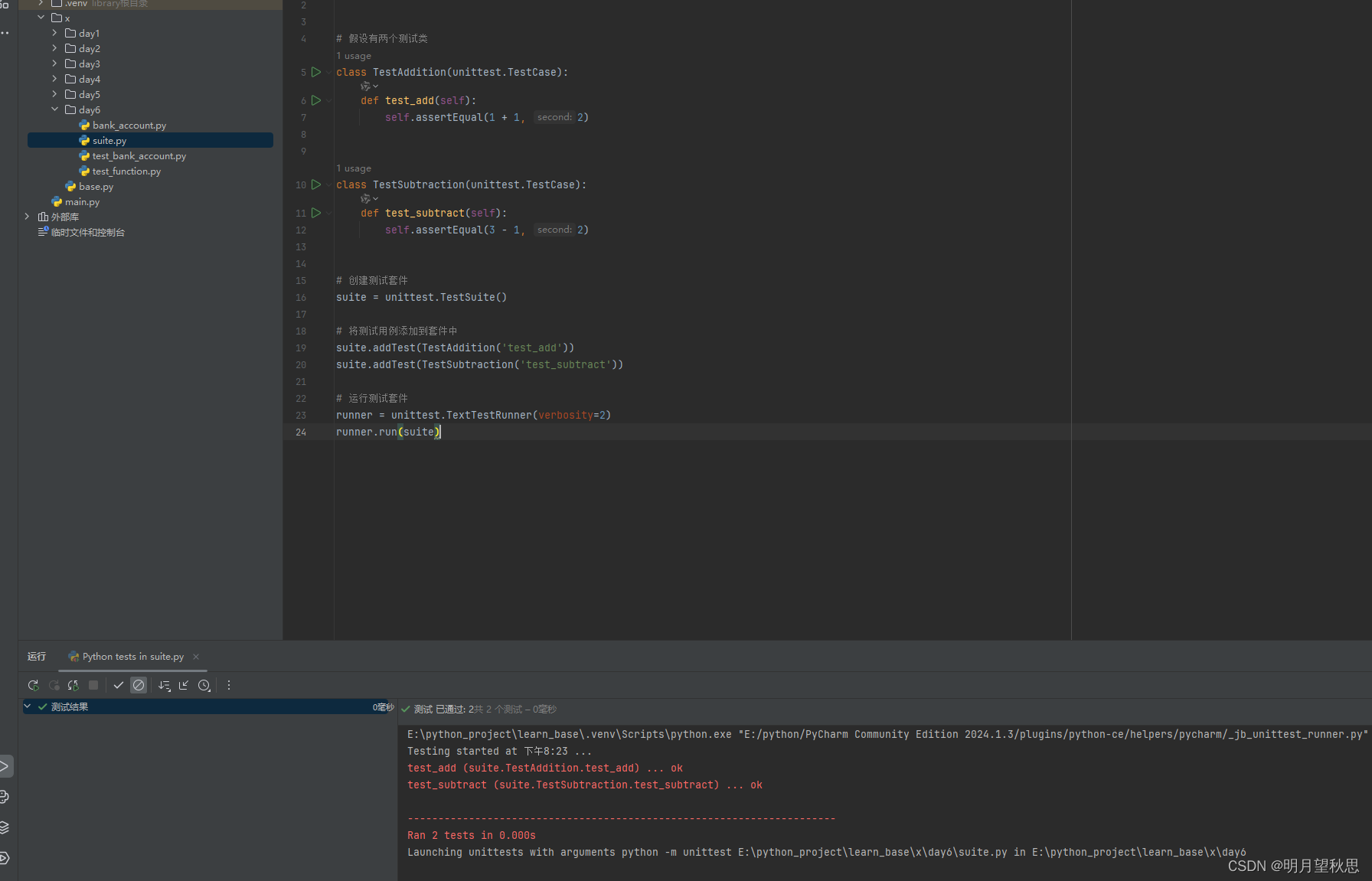Click the 运行 panel label
The width and height of the screenshot is (1372, 881).
tap(37, 657)
